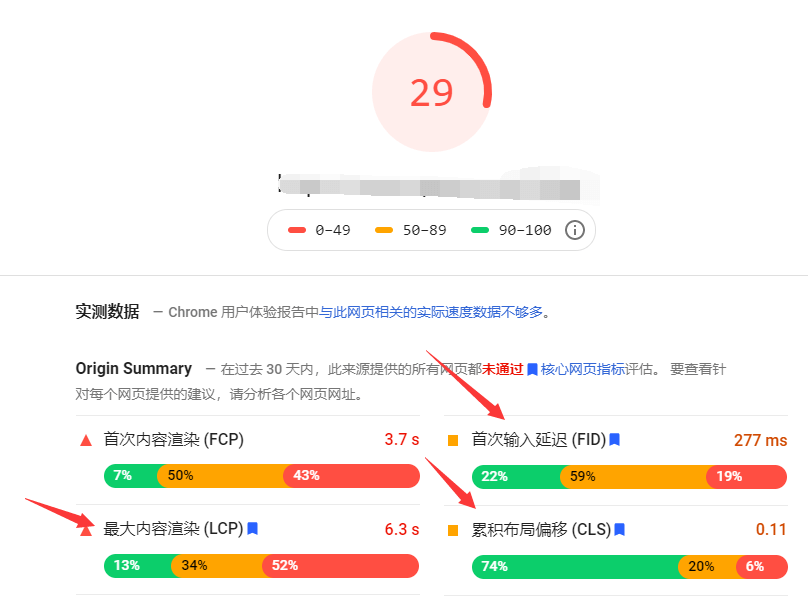The height and width of the screenshot is (609, 808).
Task: Click the bookmark icon next to 累积布局偏移 (CLS)
Action: click(x=621, y=529)
